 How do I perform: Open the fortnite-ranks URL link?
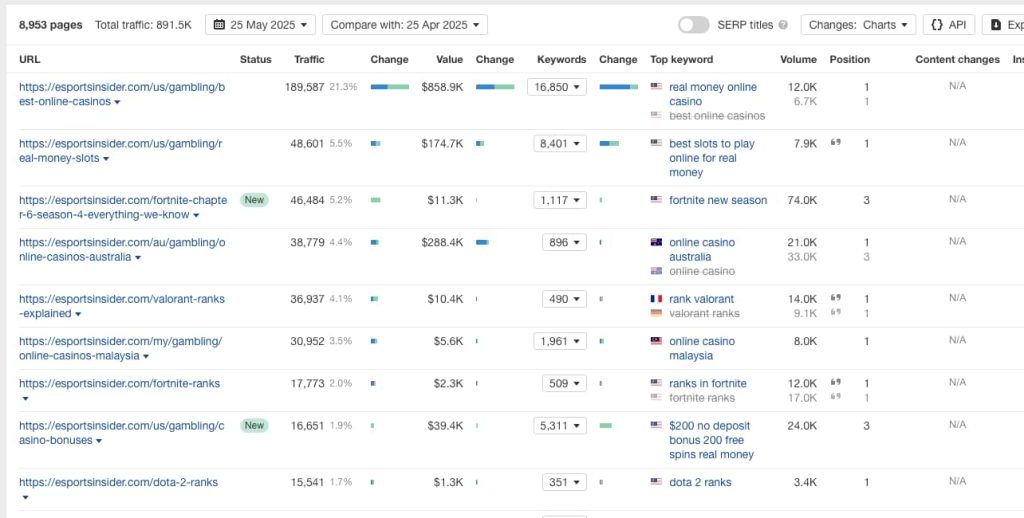point(120,383)
